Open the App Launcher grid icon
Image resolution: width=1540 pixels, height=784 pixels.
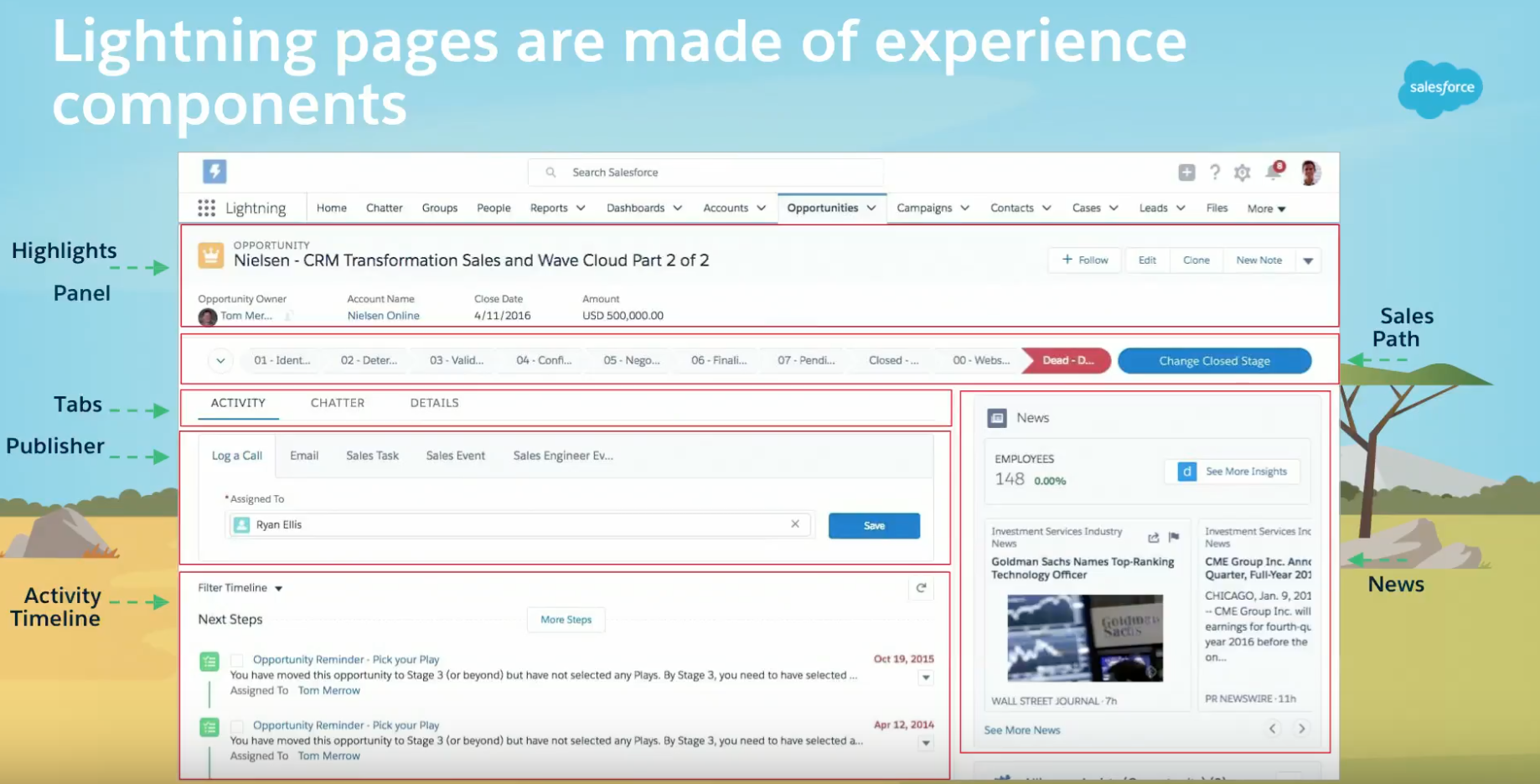click(x=206, y=208)
